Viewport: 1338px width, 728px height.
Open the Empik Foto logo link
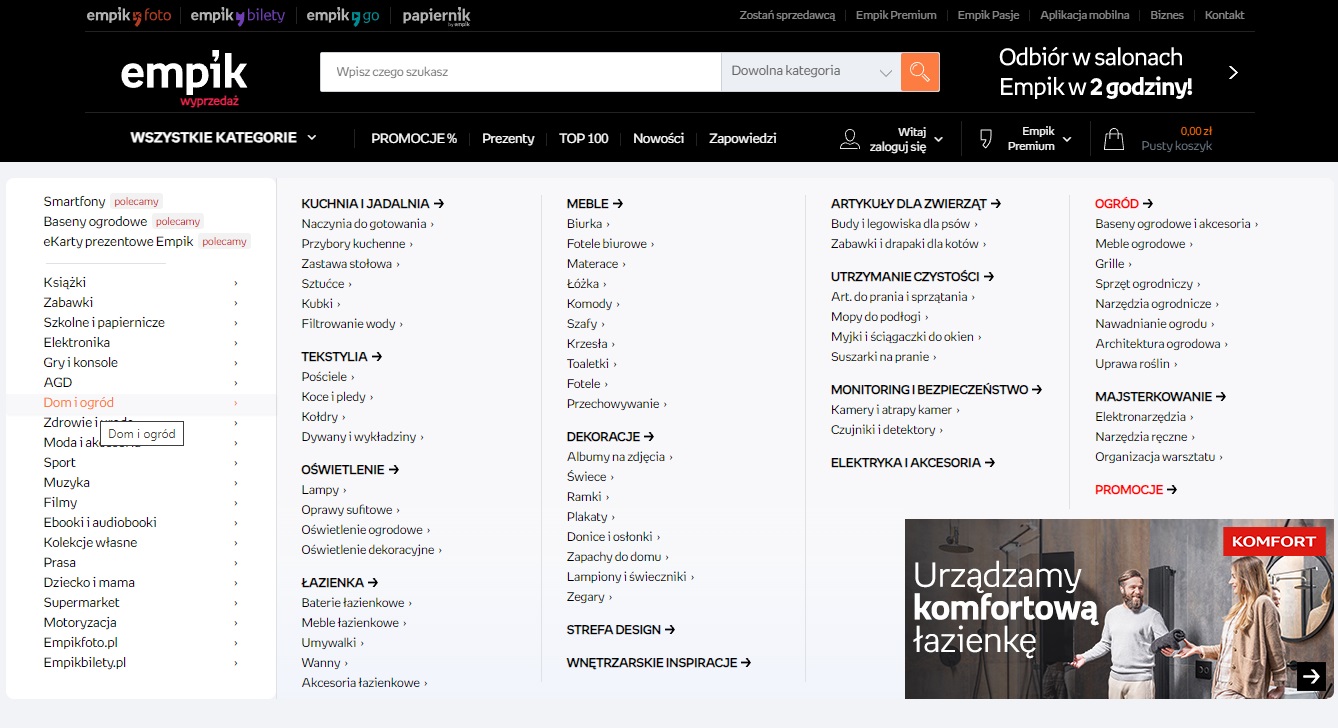click(129, 16)
